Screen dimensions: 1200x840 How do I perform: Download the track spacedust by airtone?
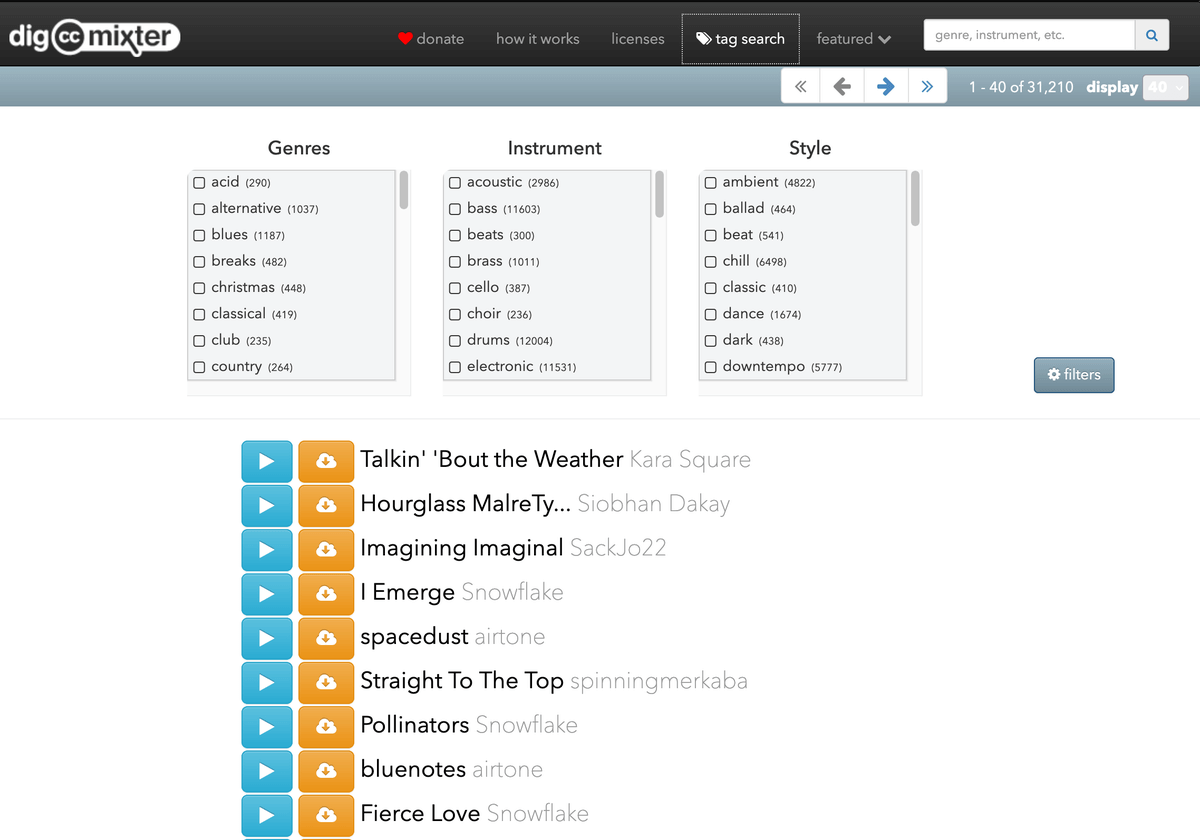click(326, 637)
